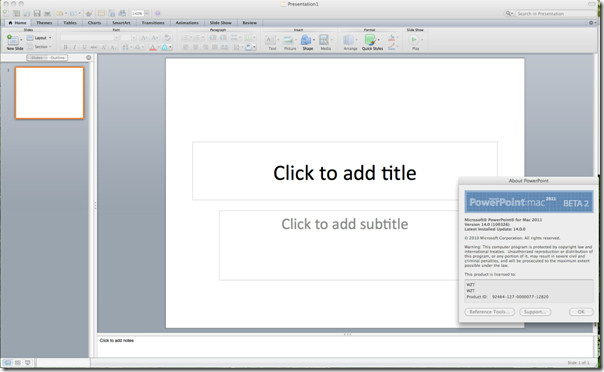Open the search magnifier options
Image resolution: width=604 pixels, height=372 pixels.
pos(509,13)
